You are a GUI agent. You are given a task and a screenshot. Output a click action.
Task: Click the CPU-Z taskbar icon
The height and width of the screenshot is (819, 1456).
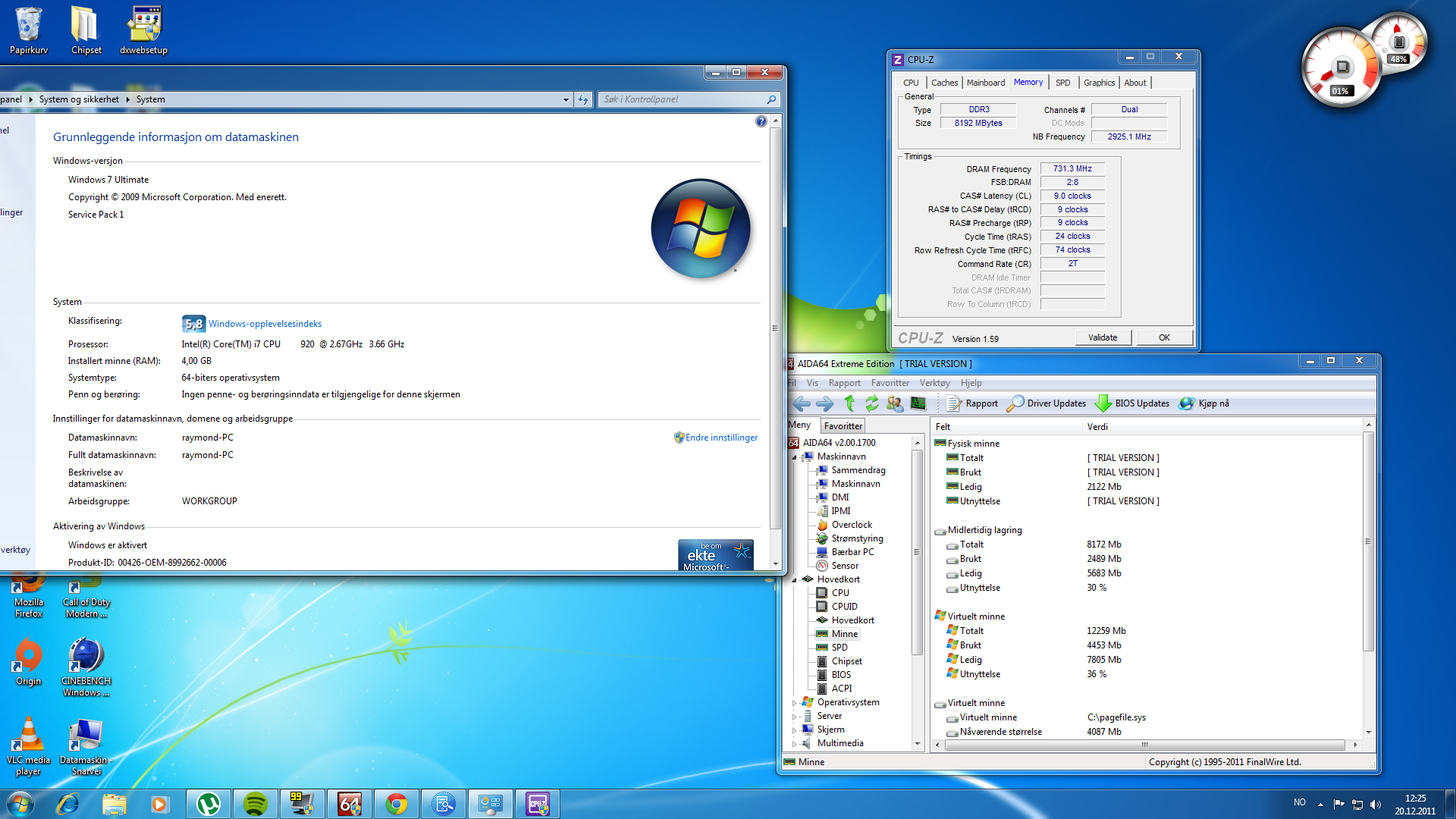(537, 804)
